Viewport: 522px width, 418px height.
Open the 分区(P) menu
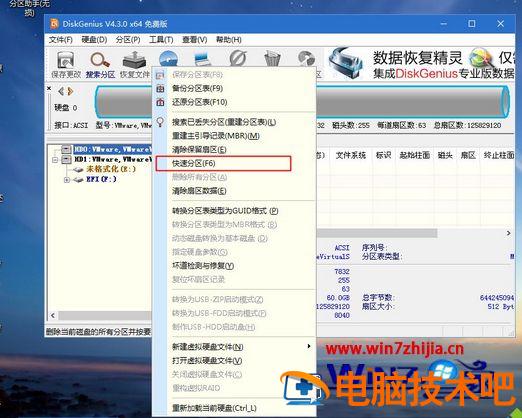click(128, 40)
